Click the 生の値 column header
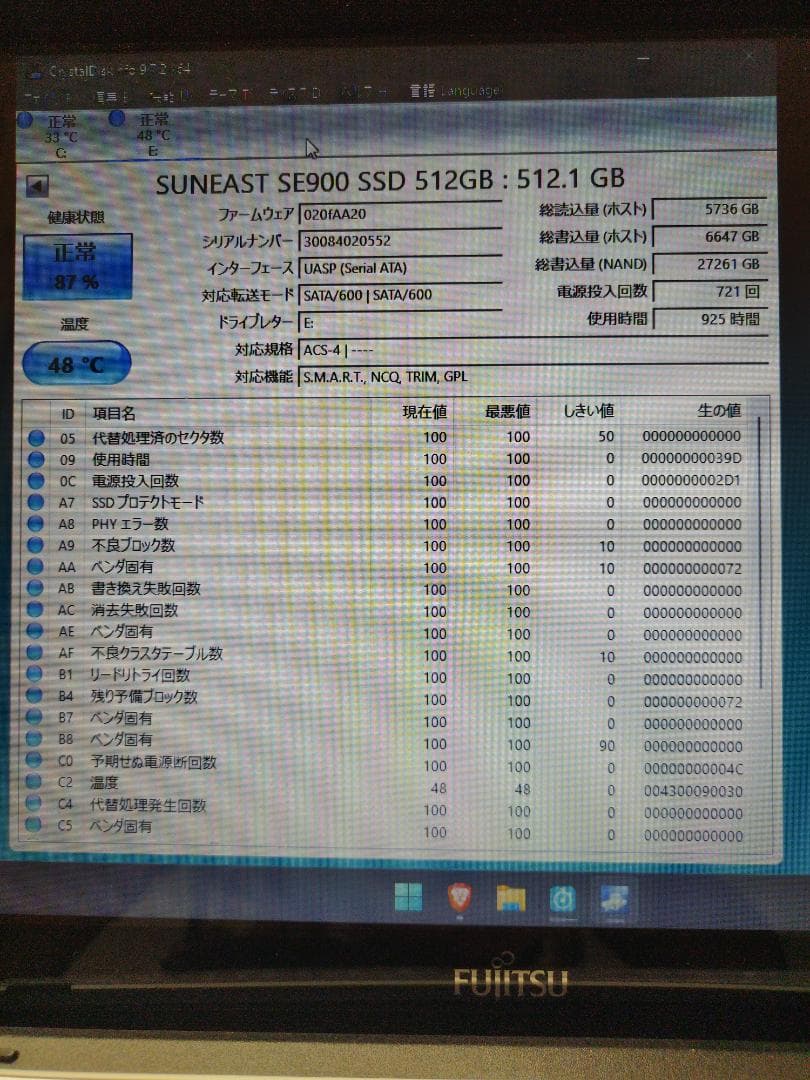This screenshot has width=810, height=1080. click(719, 411)
